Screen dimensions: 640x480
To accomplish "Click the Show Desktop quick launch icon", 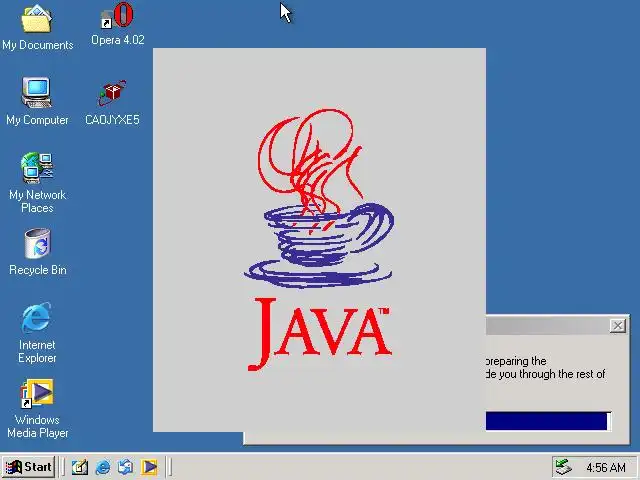I will pos(80,467).
